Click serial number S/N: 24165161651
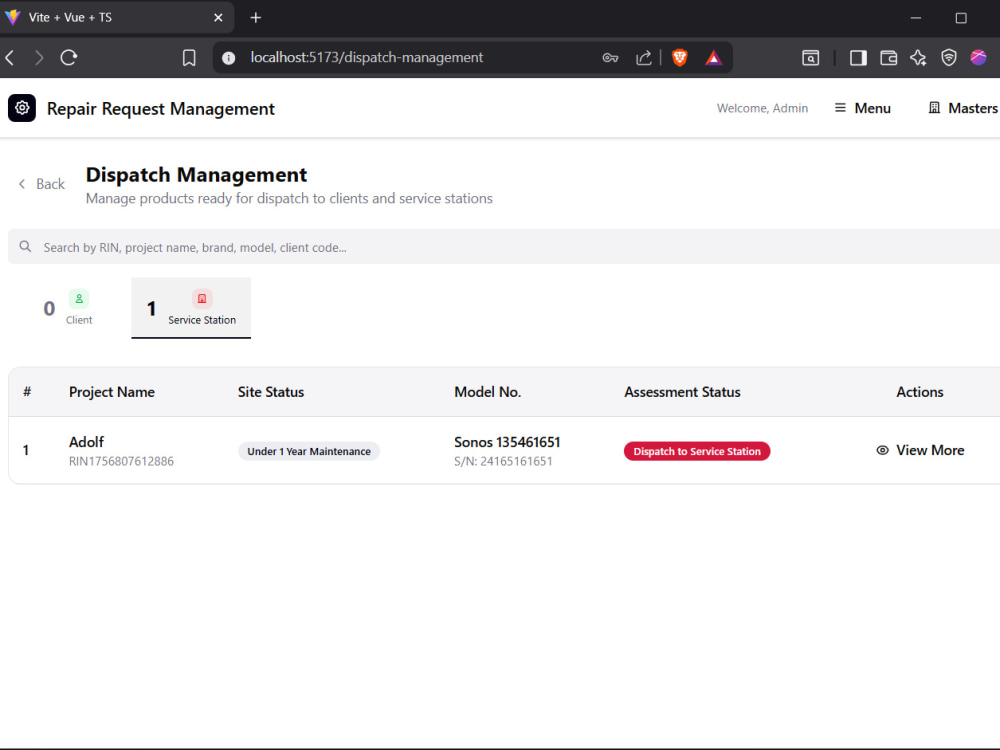Viewport: 1000px width, 750px height. (x=503, y=461)
